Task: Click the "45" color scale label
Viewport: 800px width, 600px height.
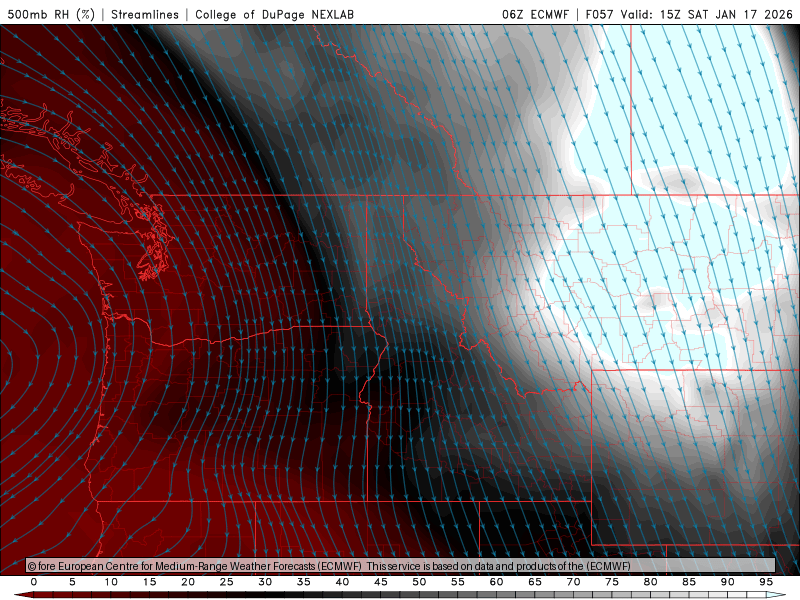Action: [x=381, y=582]
